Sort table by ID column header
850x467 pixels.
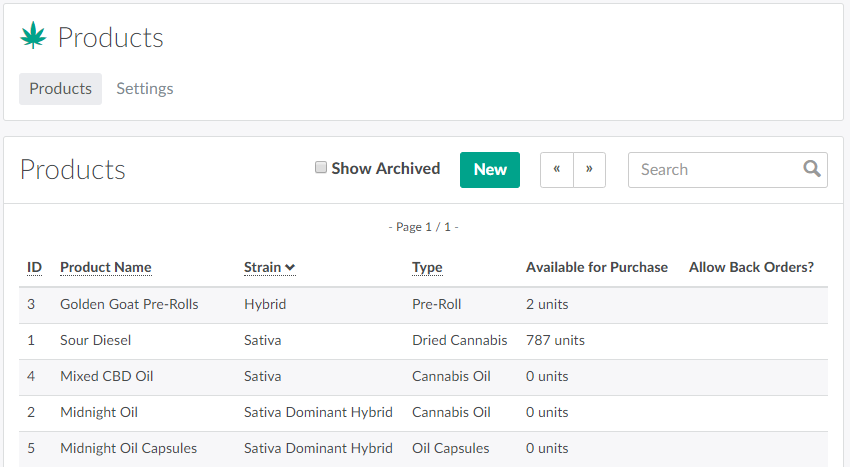tap(34, 267)
